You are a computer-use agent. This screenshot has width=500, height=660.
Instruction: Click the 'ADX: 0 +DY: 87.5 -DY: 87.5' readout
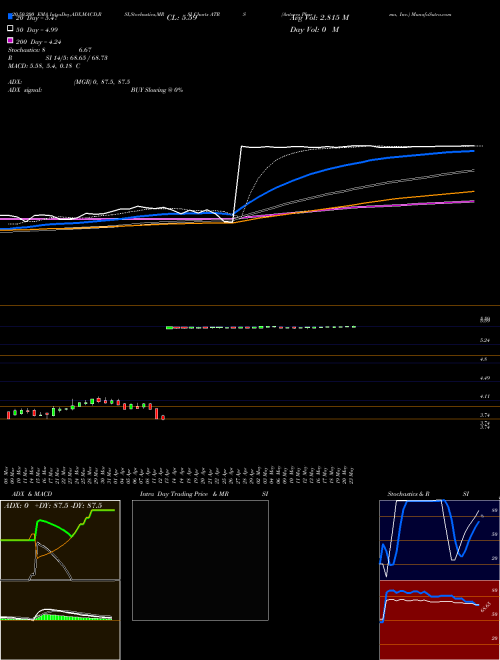(53, 506)
